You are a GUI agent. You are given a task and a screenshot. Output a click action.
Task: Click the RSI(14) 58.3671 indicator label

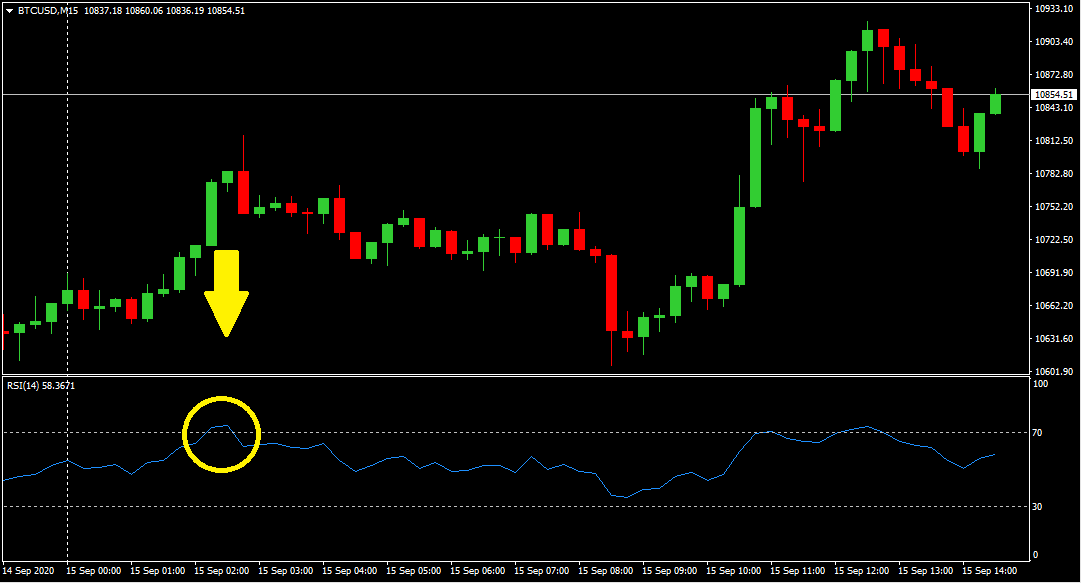41,386
